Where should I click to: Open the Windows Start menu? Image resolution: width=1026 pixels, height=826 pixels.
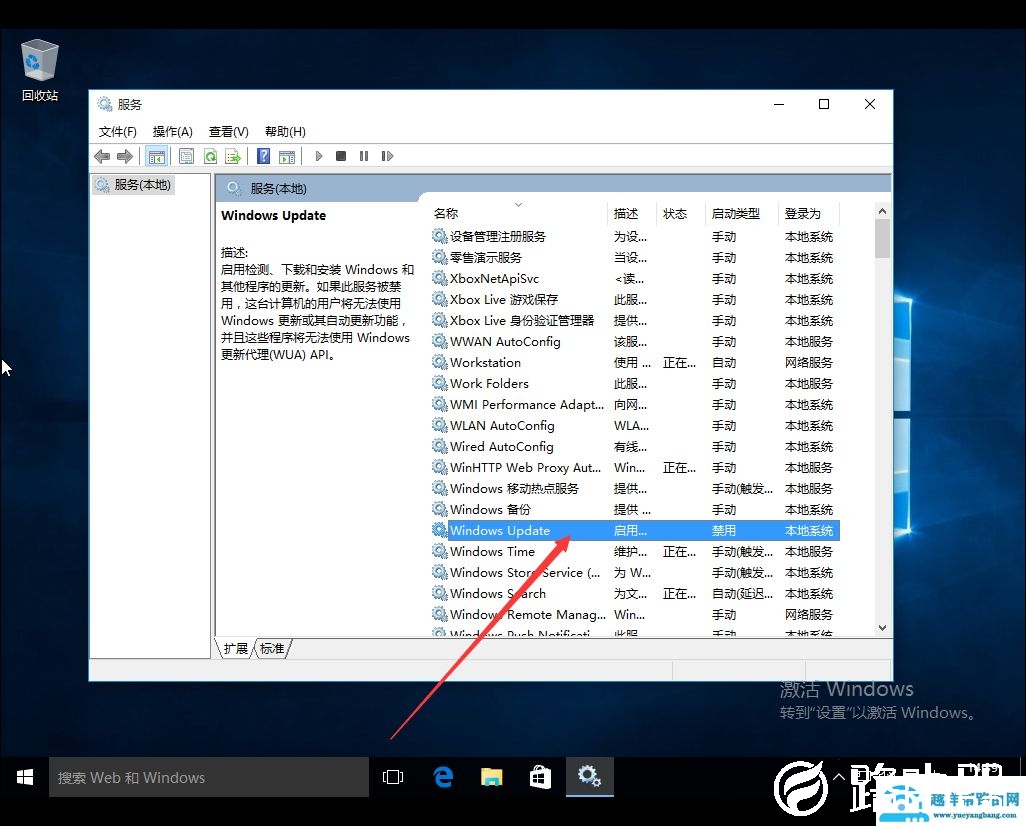pyautogui.click(x=25, y=778)
